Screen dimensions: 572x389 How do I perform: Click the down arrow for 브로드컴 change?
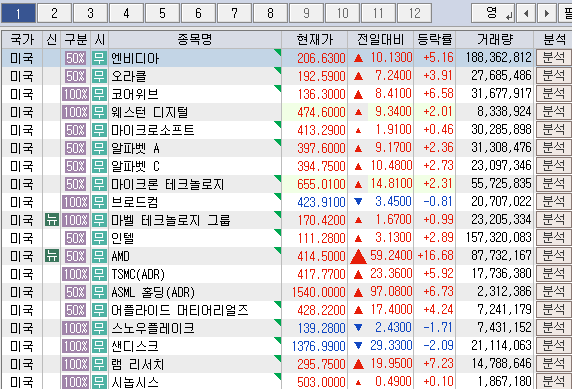[358, 201]
